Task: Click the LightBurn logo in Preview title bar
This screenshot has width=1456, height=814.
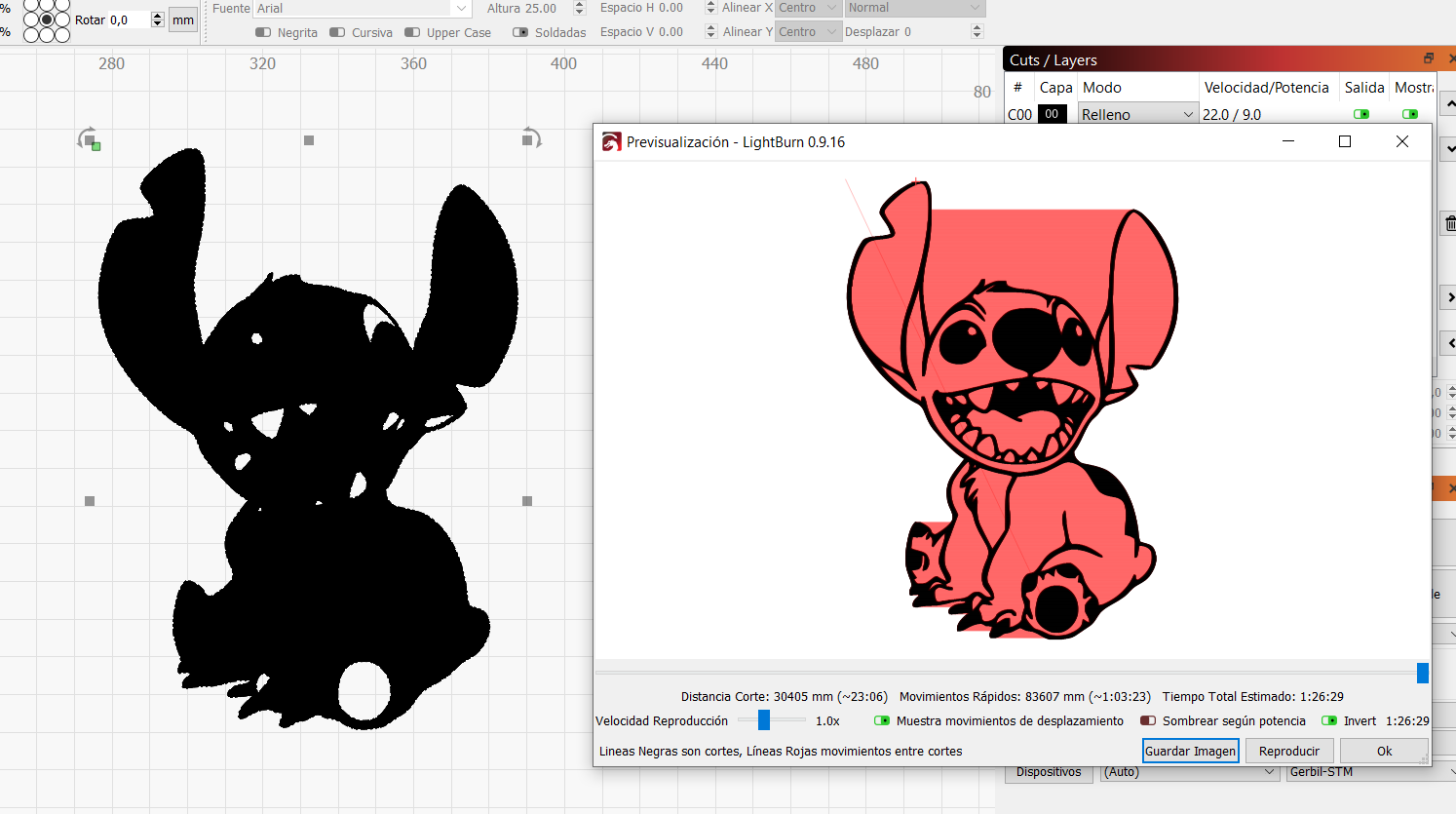Action: click(611, 142)
